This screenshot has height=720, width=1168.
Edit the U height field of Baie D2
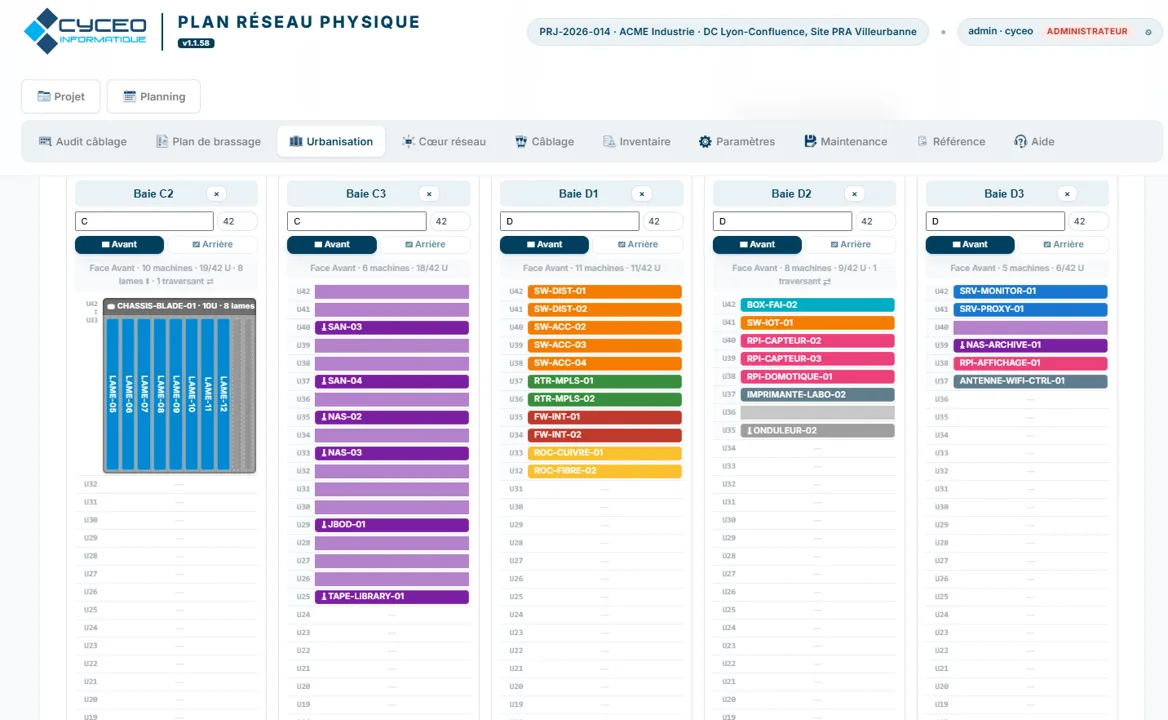coord(875,221)
